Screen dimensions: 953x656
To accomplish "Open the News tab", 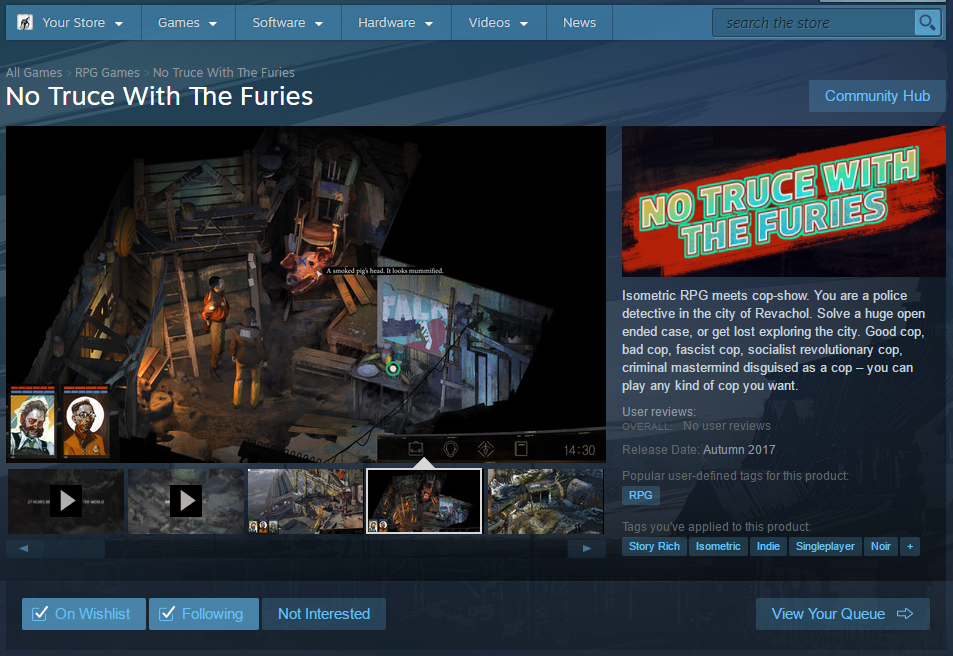I will (579, 22).
